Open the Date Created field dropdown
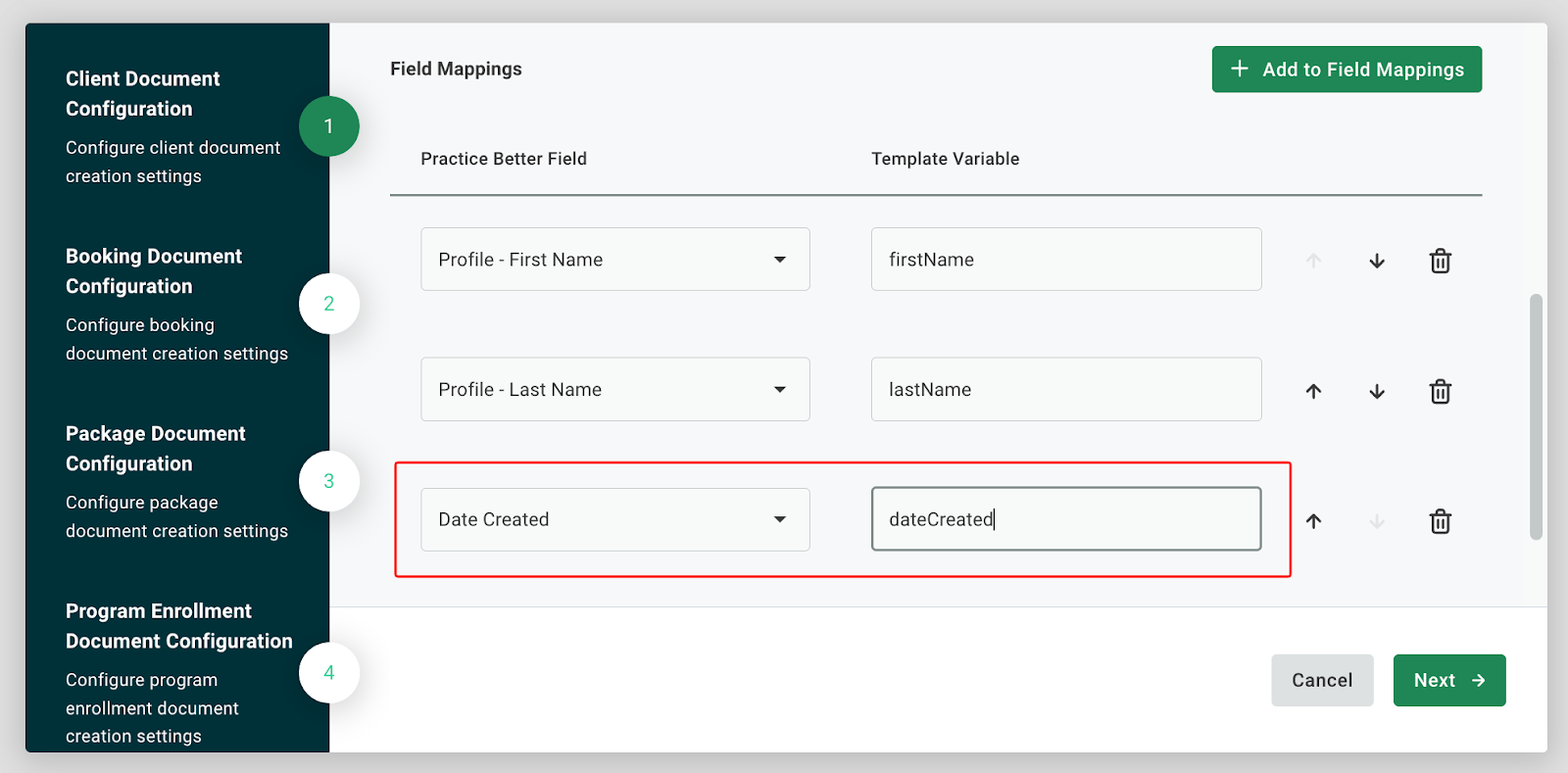 coord(614,519)
